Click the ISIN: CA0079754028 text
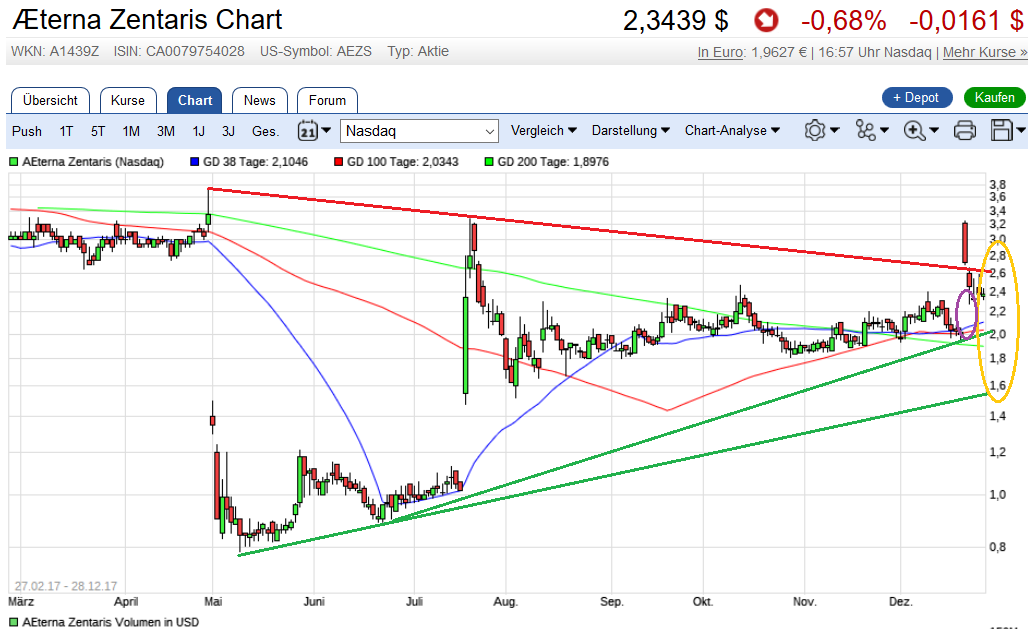This screenshot has width=1028, height=629. click(x=179, y=51)
